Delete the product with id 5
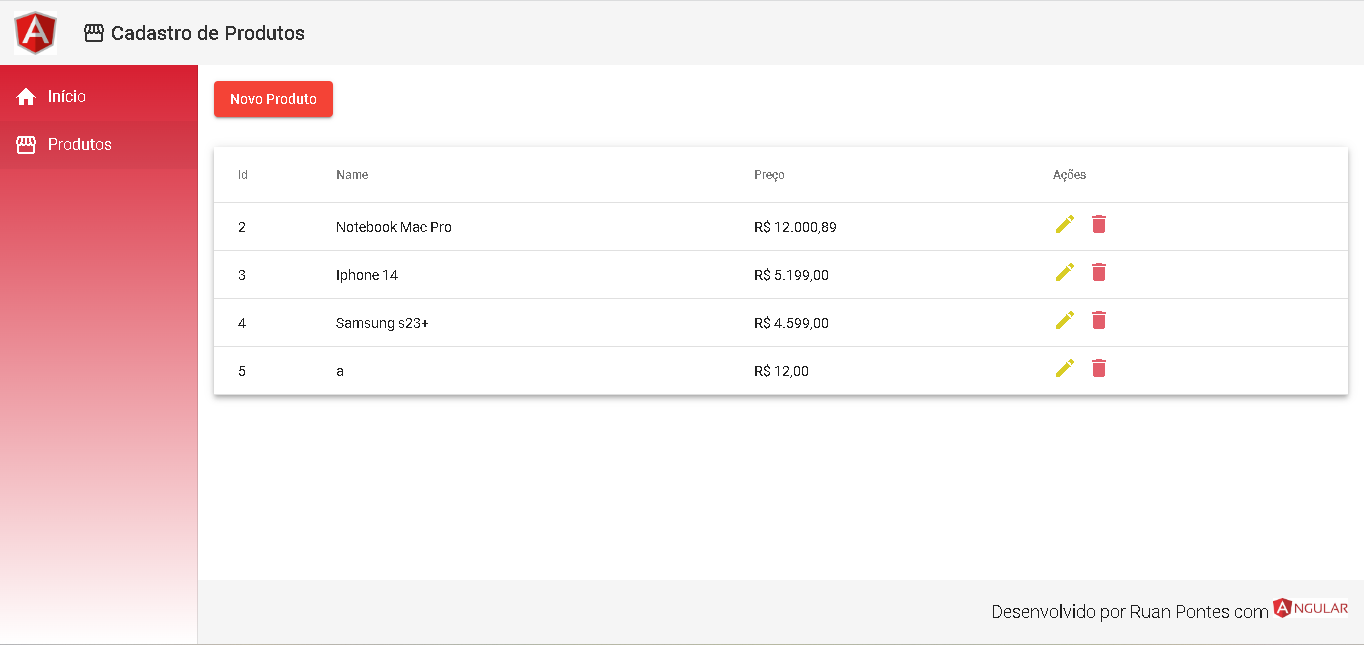1364x645 pixels. (x=1099, y=368)
